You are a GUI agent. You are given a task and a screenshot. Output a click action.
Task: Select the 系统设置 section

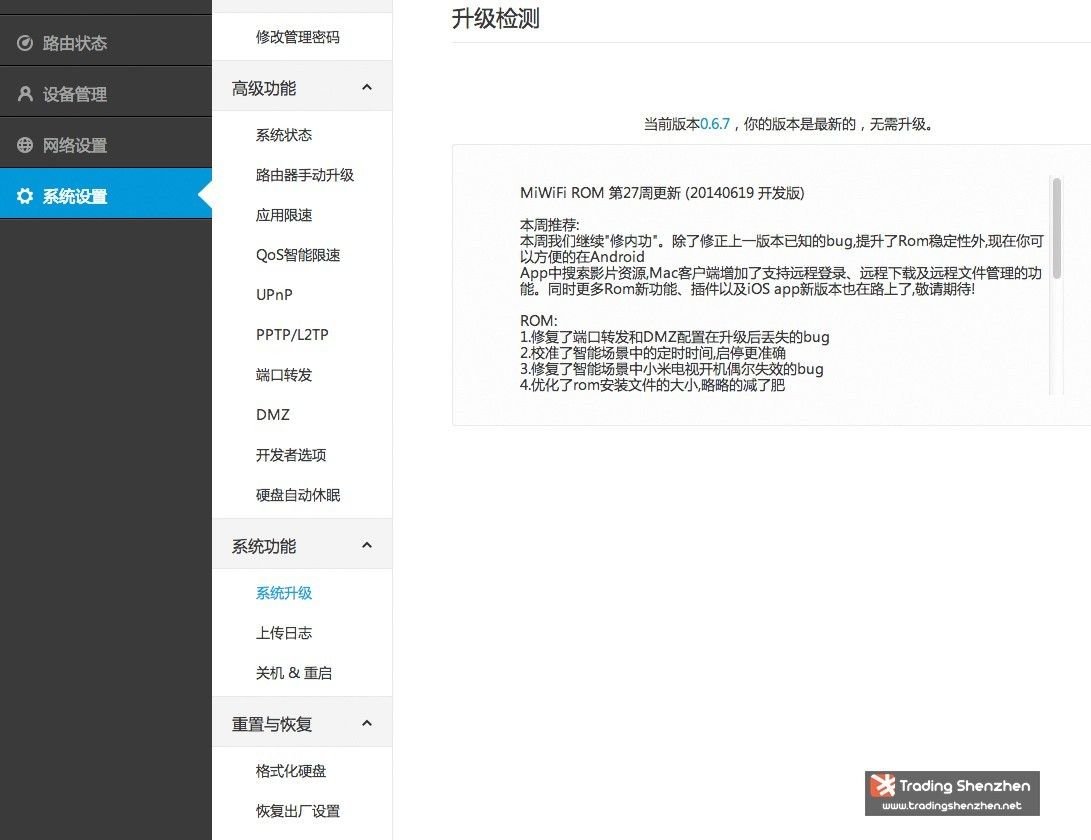[106, 193]
